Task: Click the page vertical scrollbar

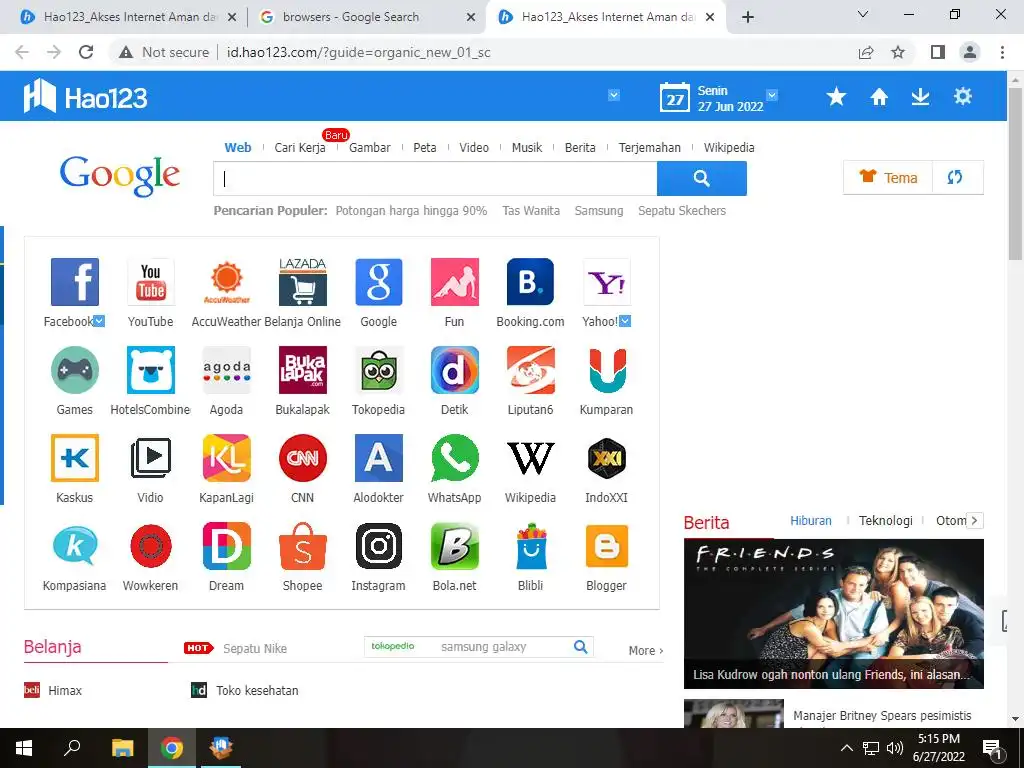Action: [1016, 175]
